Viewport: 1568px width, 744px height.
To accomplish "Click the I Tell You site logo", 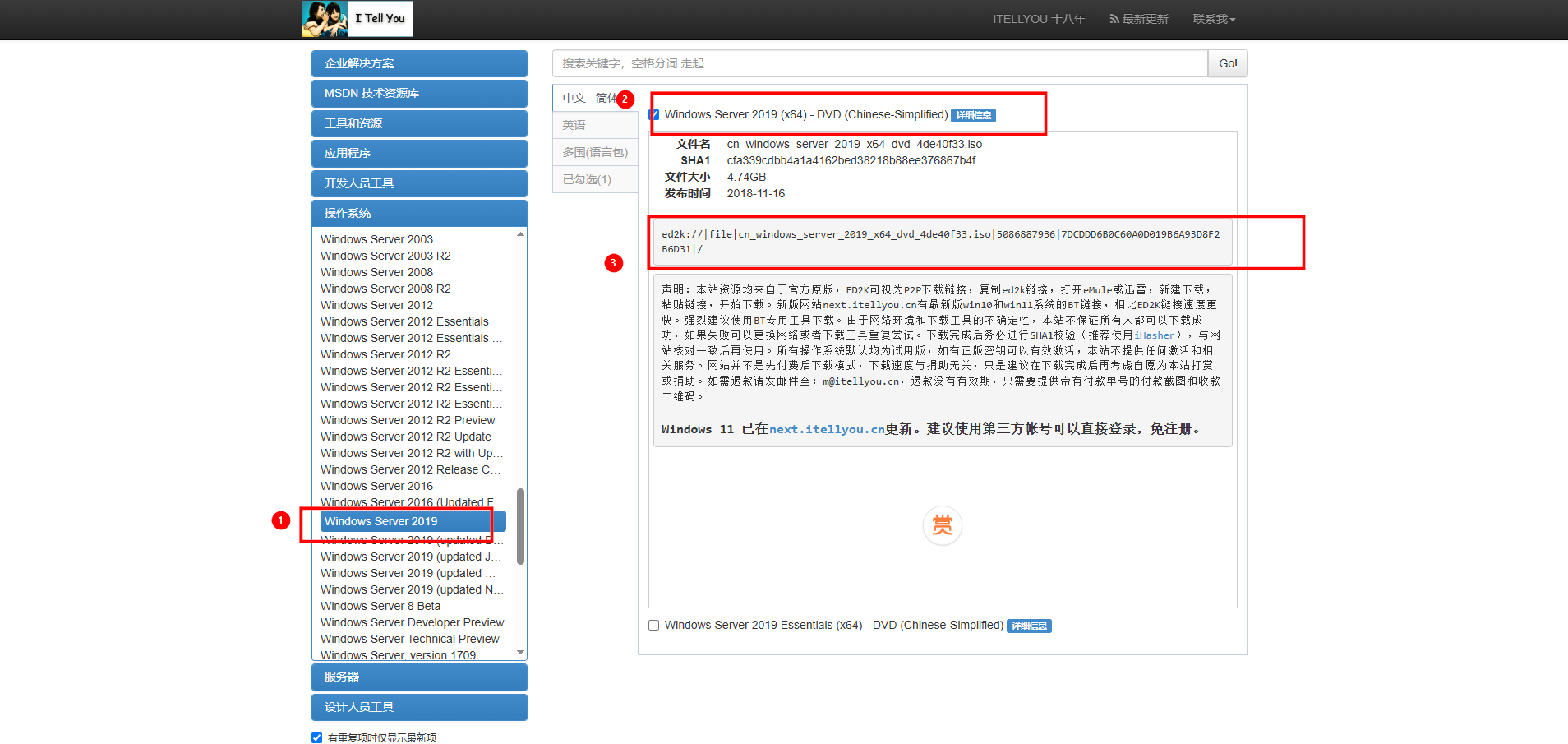I will [x=357, y=19].
